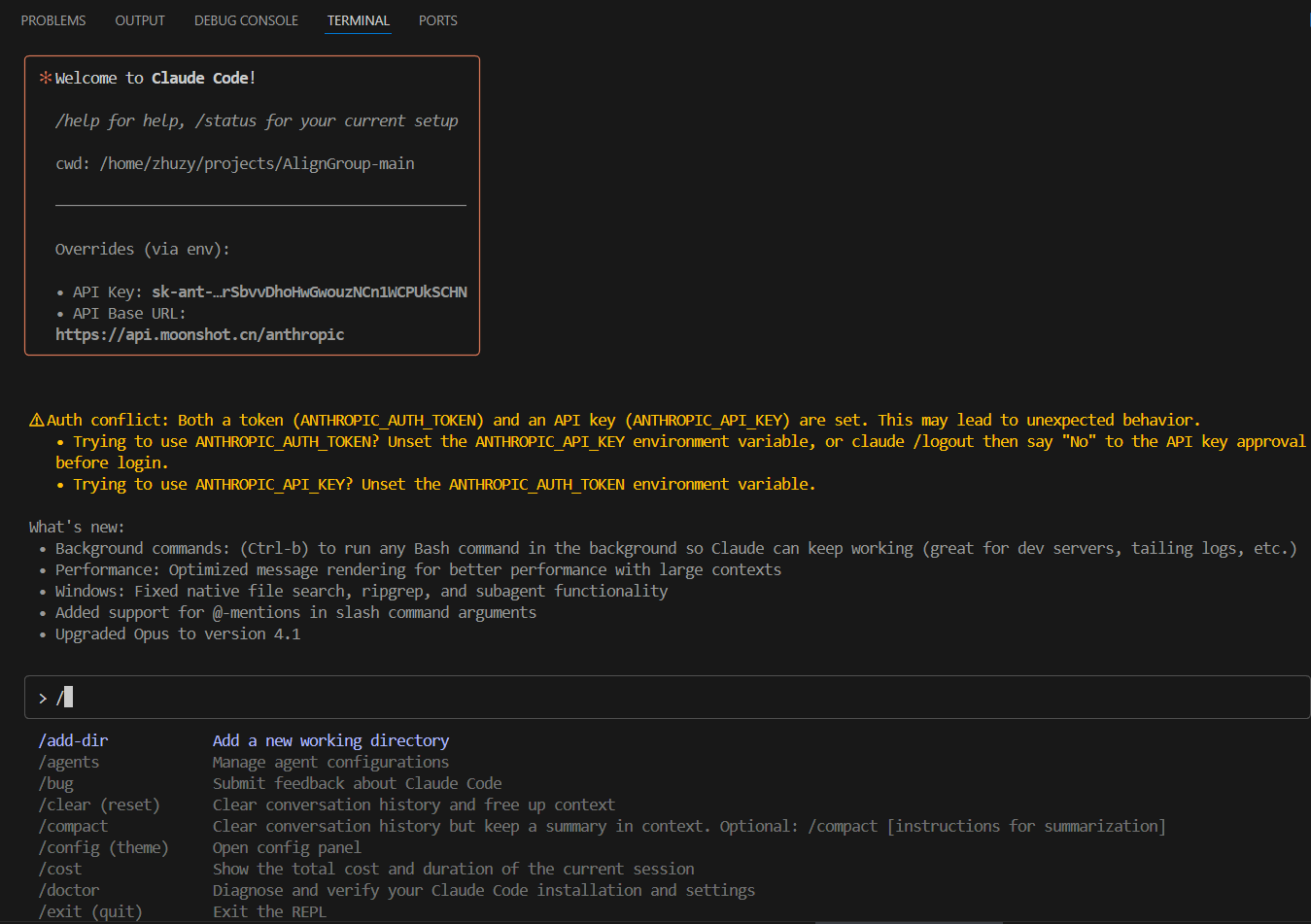The image size is (1311, 924).
Task: Open the config panel via /config
Action: pos(103,847)
